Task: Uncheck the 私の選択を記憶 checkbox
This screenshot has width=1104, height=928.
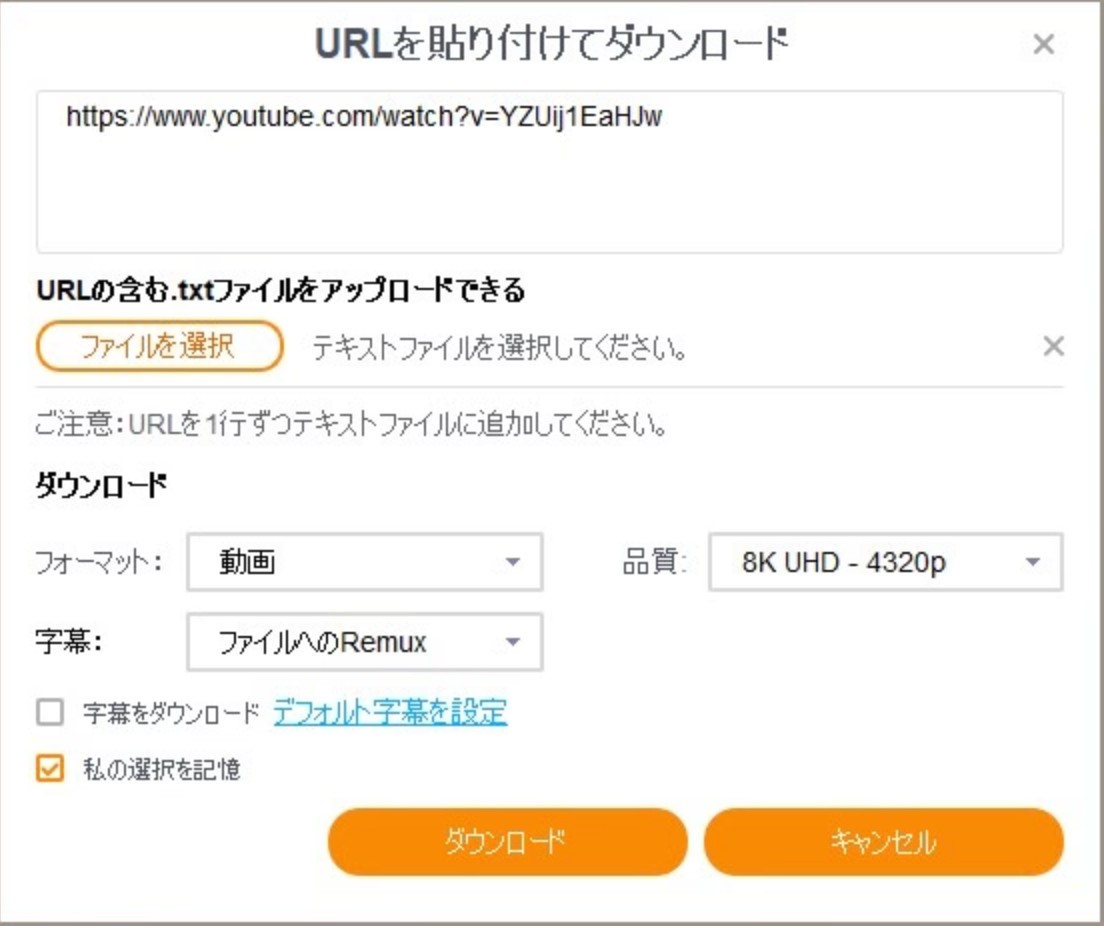Action: tap(50, 768)
